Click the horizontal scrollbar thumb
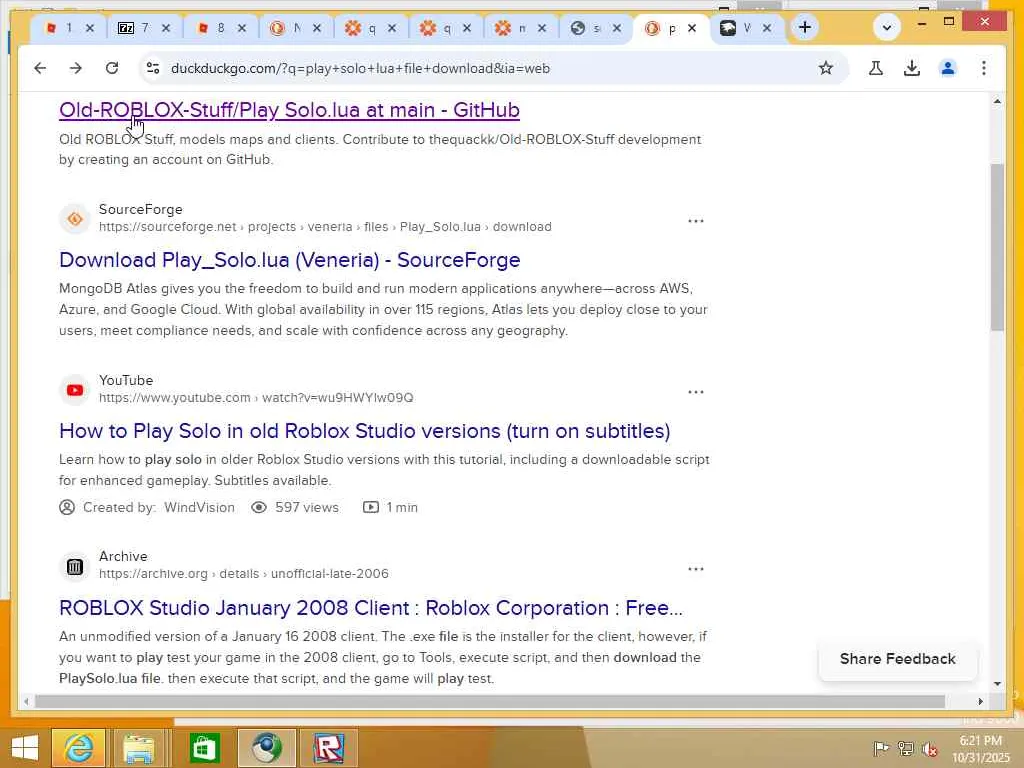The width and height of the screenshot is (1024, 768). pos(490,701)
